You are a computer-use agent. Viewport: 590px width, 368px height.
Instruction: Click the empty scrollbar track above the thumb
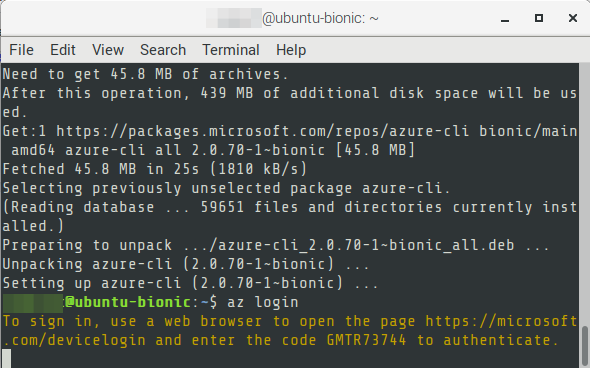(584, 194)
